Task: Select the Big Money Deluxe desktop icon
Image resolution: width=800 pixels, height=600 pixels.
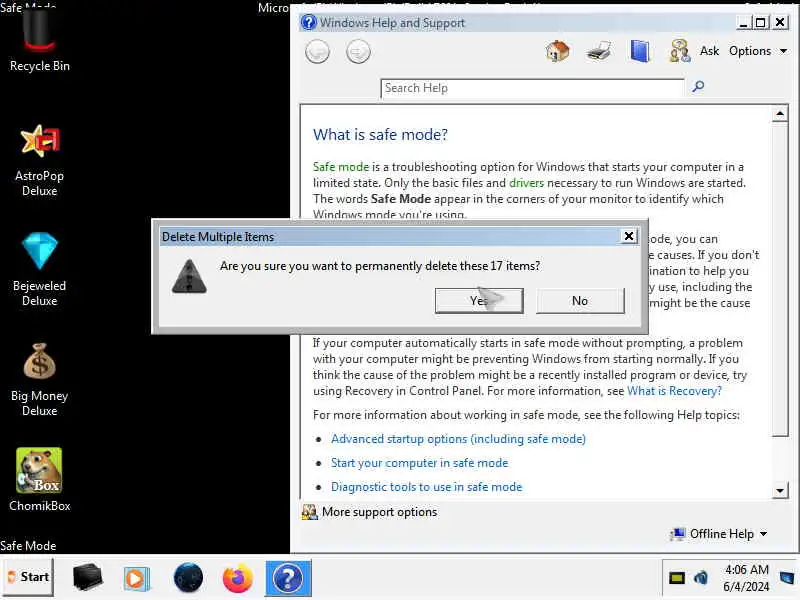Action: (x=40, y=380)
